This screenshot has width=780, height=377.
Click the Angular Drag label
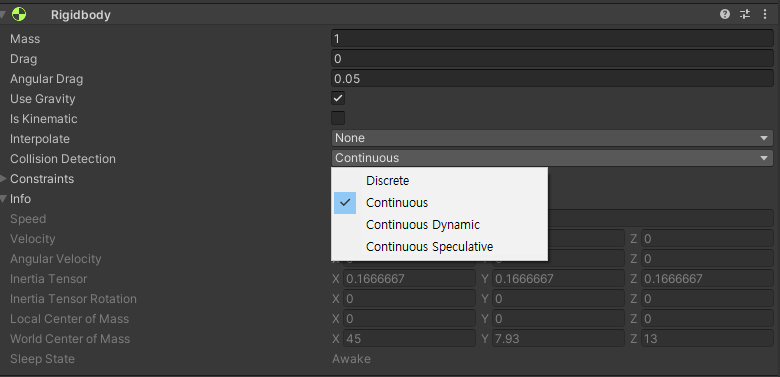click(x=46, y=79)
